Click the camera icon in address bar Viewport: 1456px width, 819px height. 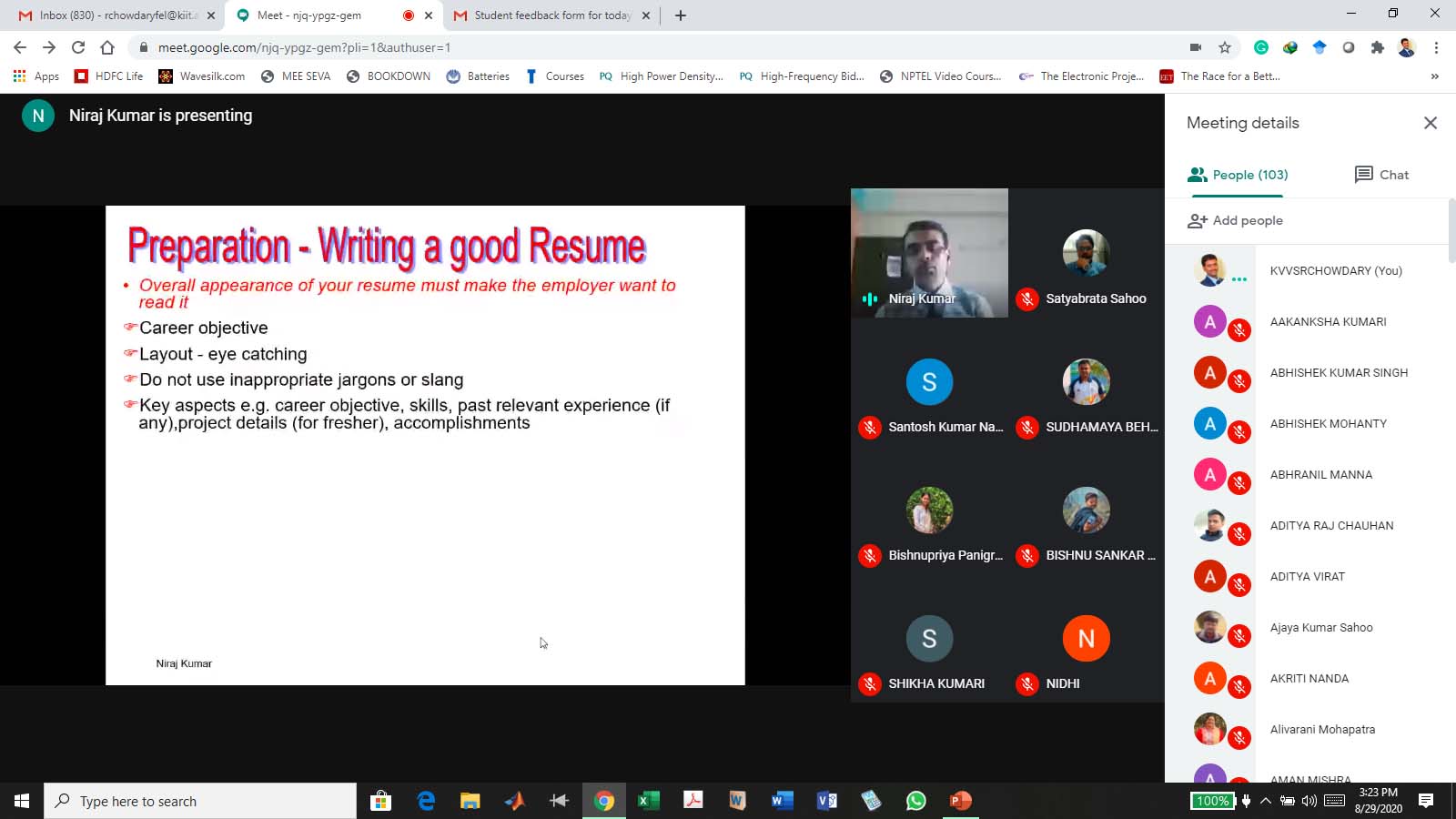point(1196,47)
